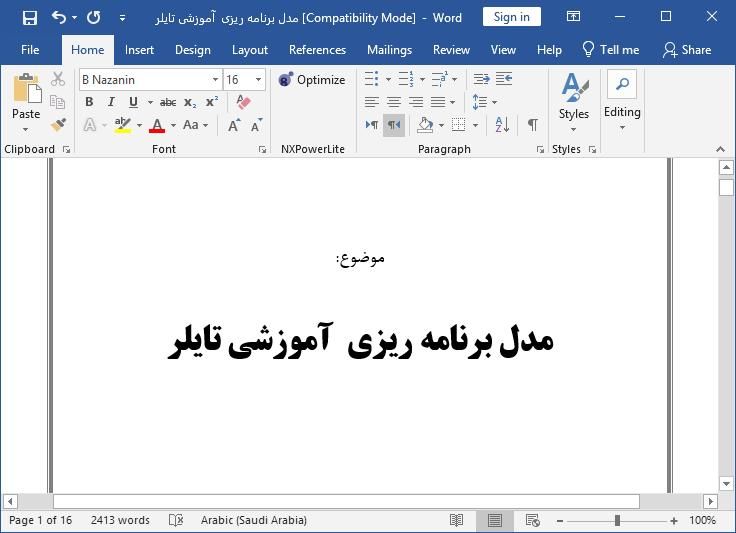Click the NXPowerLite Optimize button
Viewport: 736px width, 533px height.
312,80
